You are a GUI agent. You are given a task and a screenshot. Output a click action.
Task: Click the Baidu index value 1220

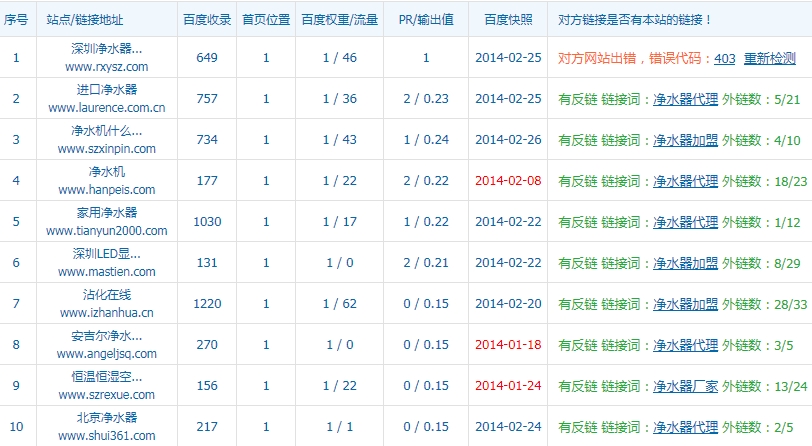207,303
